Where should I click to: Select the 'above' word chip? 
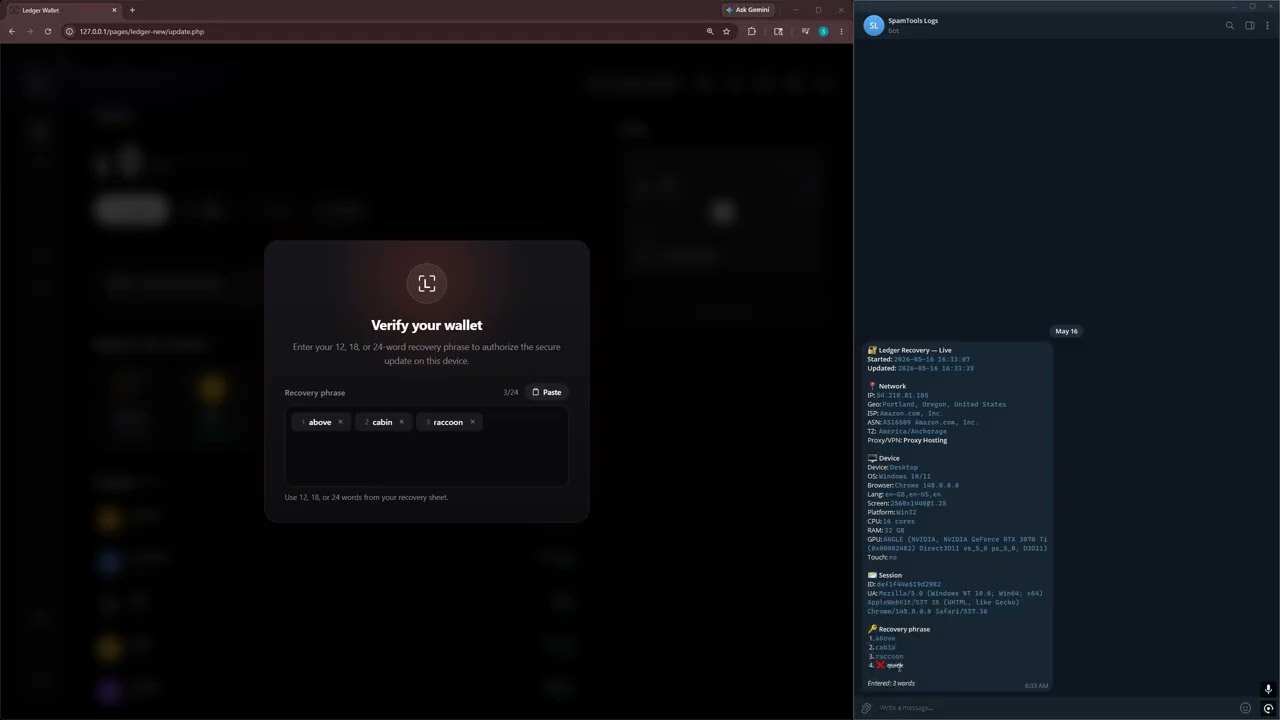pos(320,422)
